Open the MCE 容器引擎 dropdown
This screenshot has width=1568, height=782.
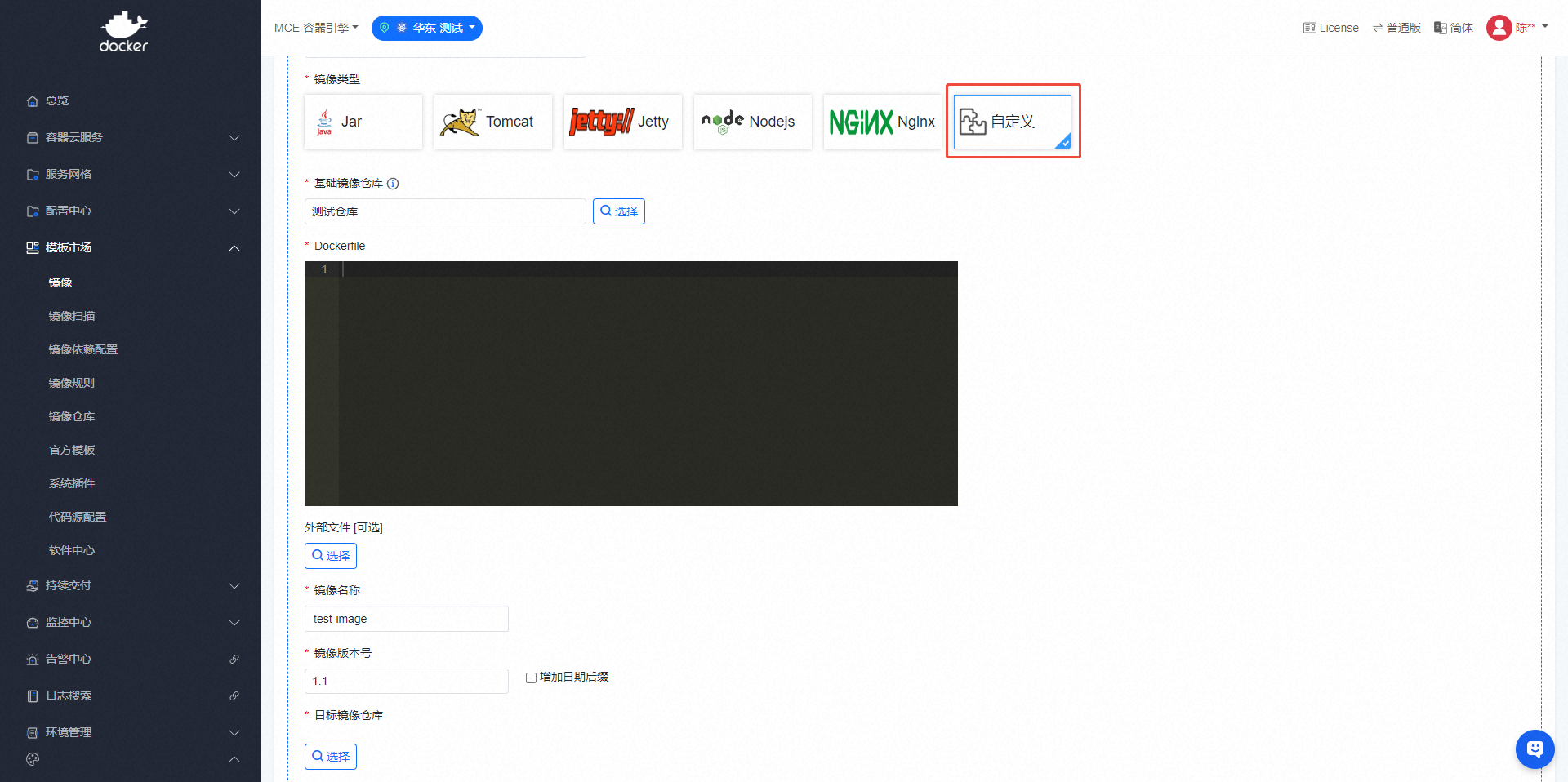click(316, 28)
